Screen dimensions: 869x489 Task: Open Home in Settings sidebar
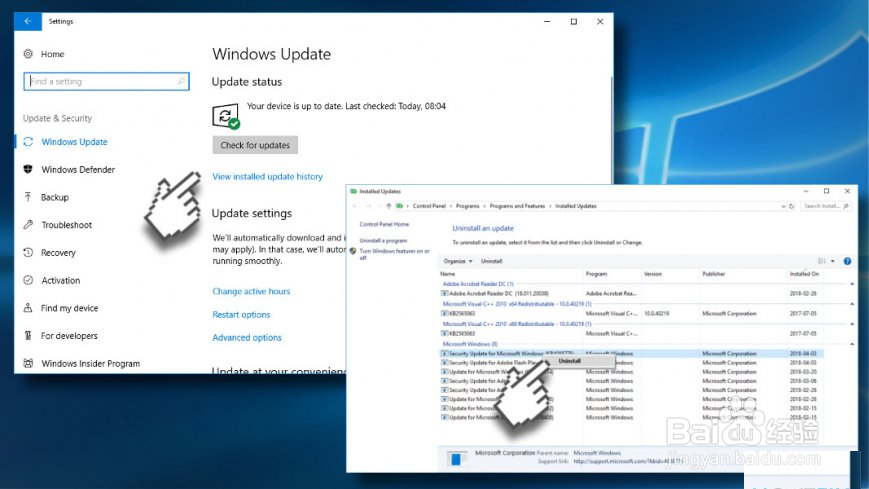52,54
